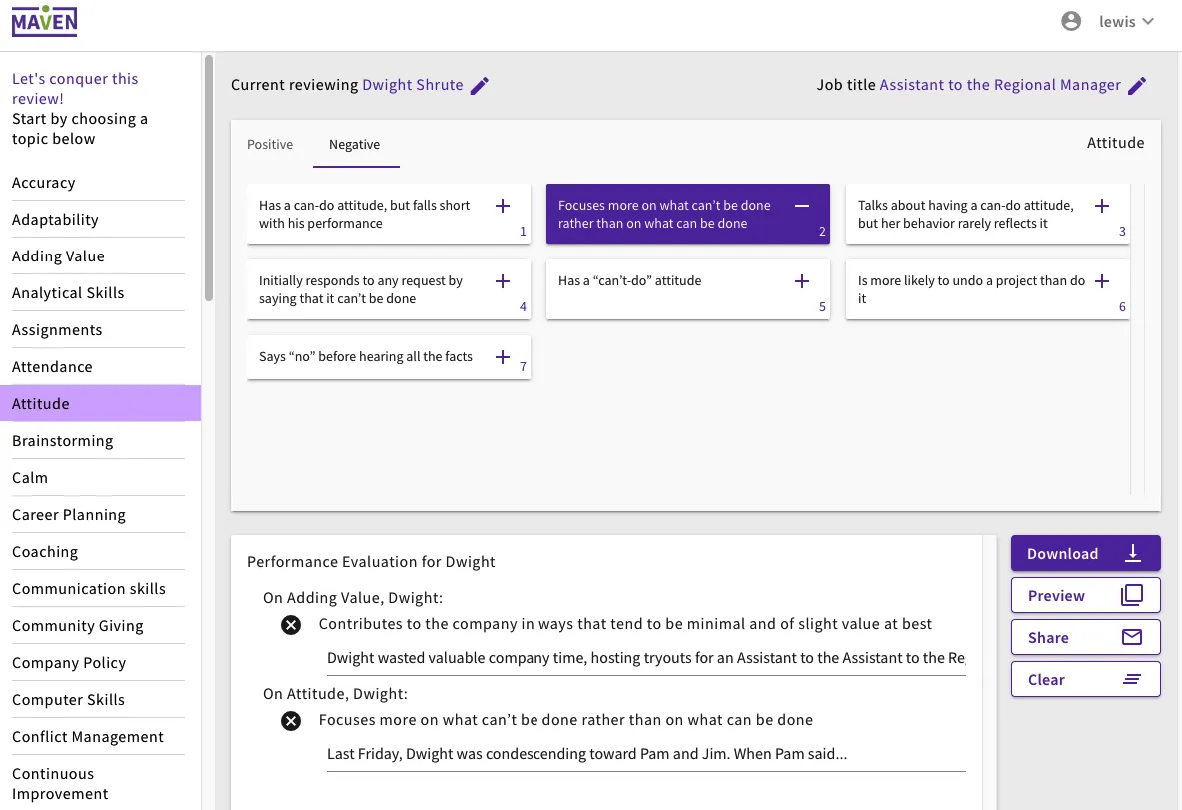The width and height of the screenshot is (1182, 810).
Task: Click the example text starting 'Last Friday, Dwight was condescending'
Action: tap(585, 754)
